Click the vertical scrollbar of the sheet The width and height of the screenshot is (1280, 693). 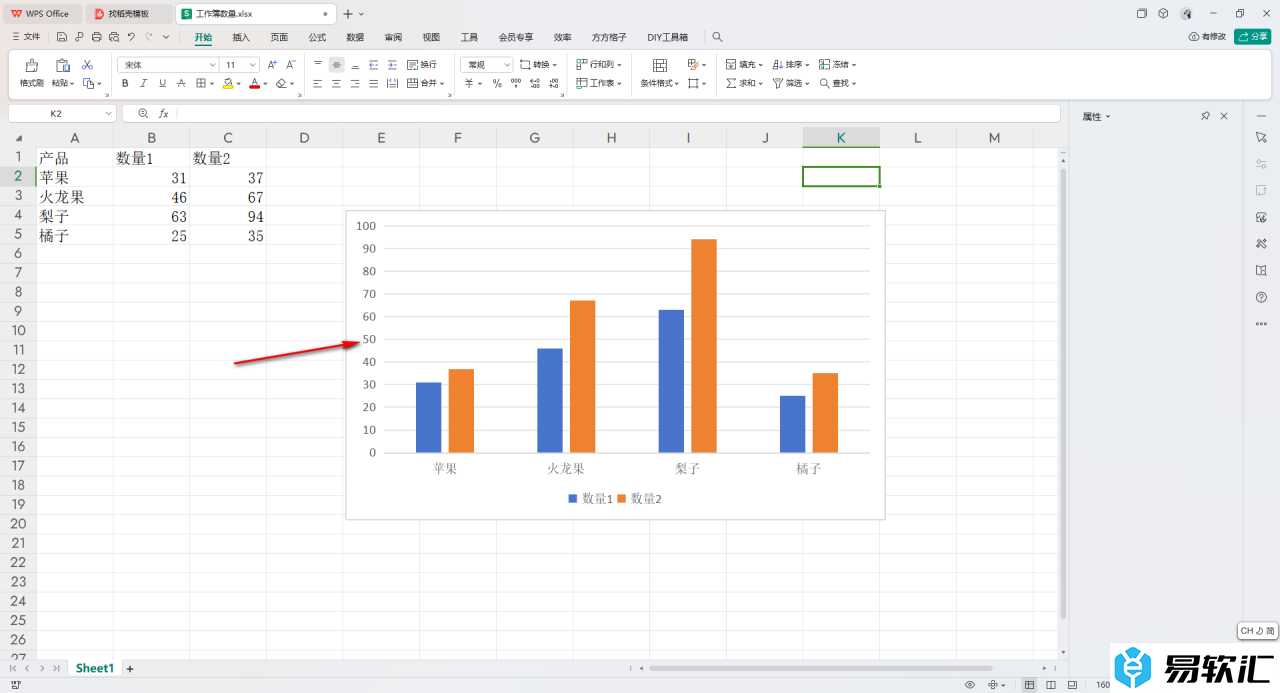click(1063, 393)
